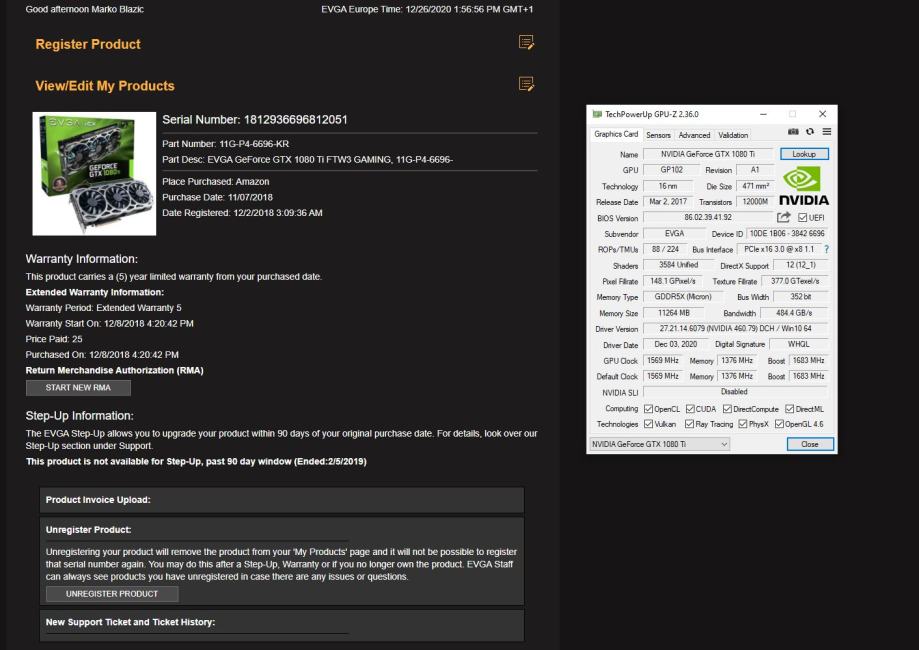This screenshot has width=919, height=650.
Task: Click the UNREGISTER PRODUCT button
Action: click(112, 594)
